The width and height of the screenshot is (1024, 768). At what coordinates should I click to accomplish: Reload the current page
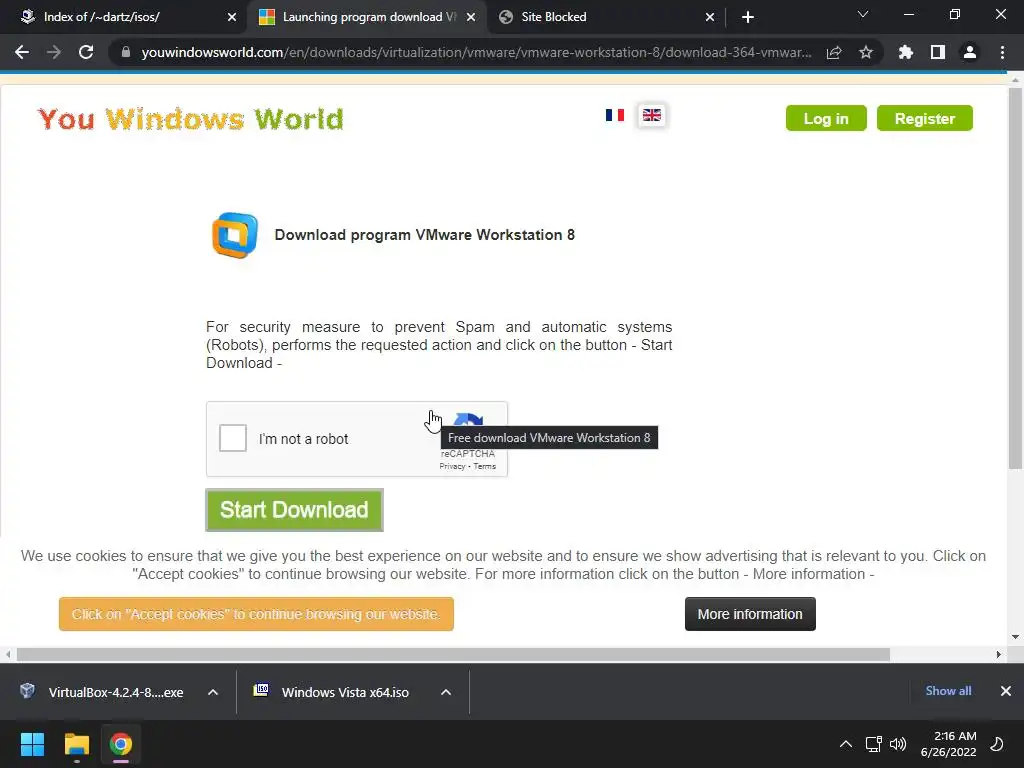coord(86,52)
